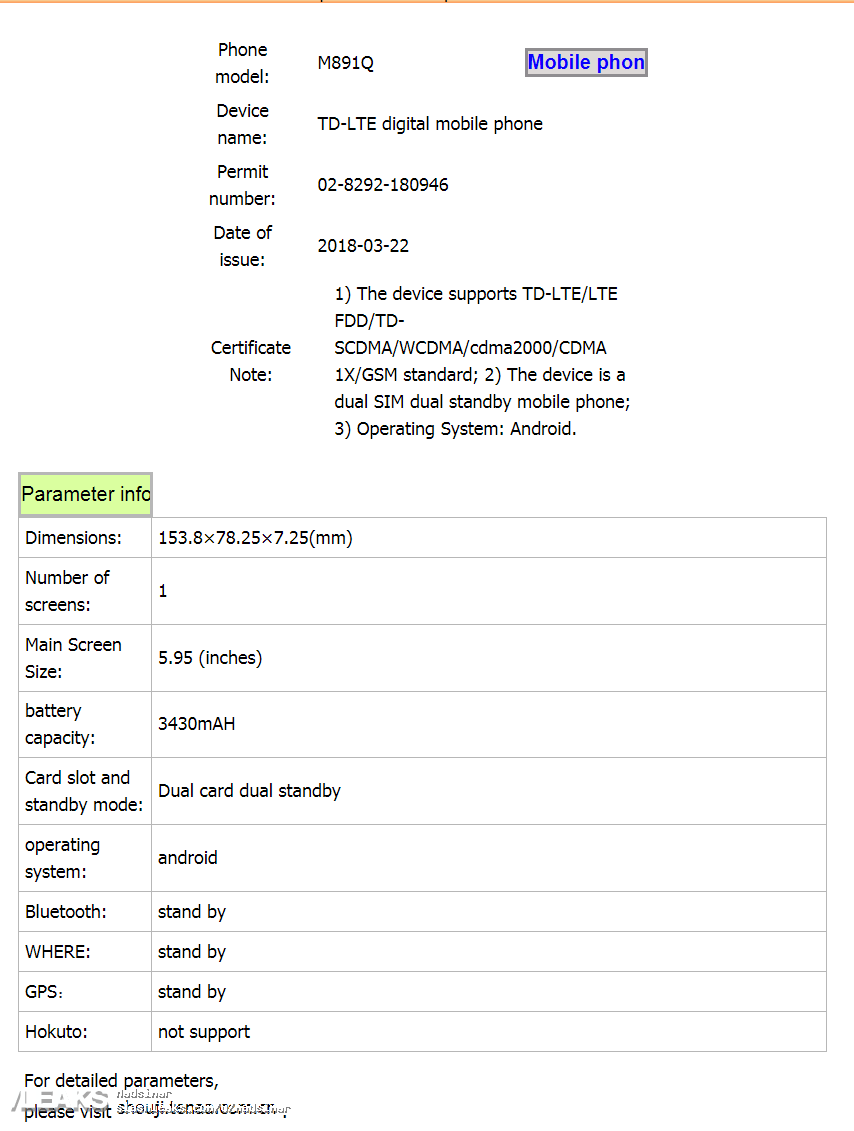Image resolution: width=854 pixels, height=1131 pixels.
Task: Select the phone model value M891Q
Action: pos(345,63)
